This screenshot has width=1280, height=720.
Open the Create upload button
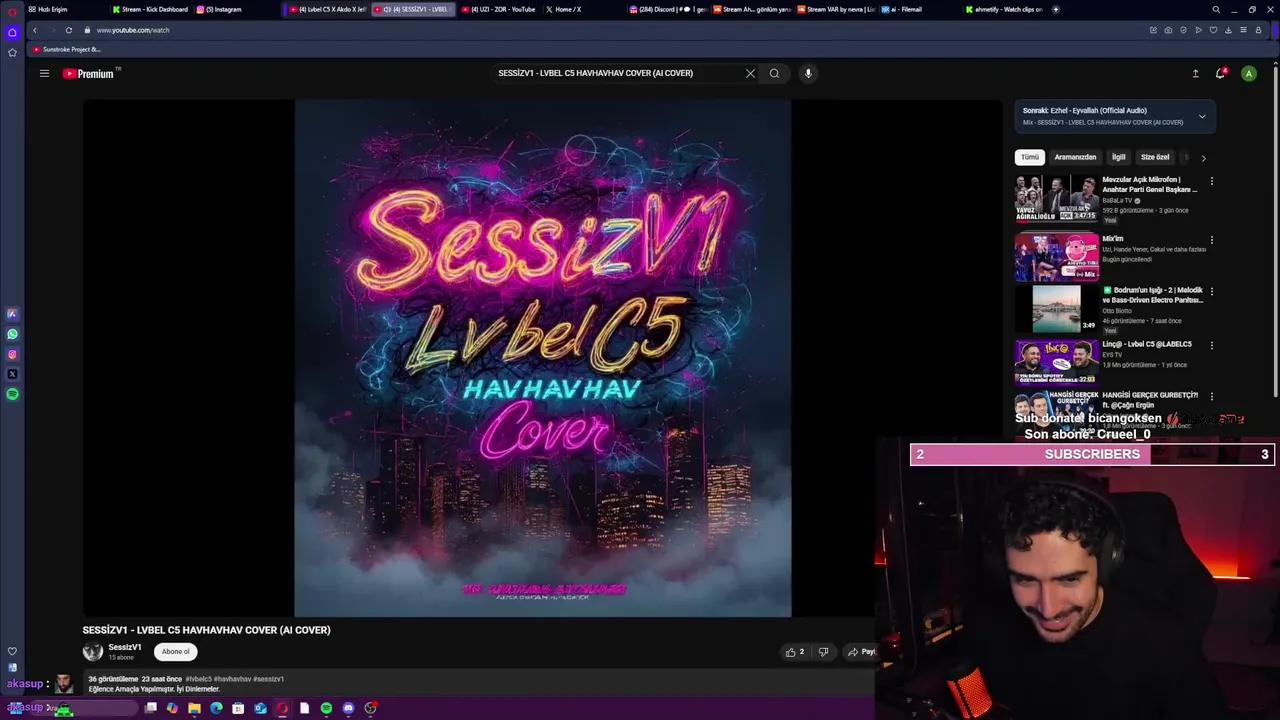tap(1195, 73)
